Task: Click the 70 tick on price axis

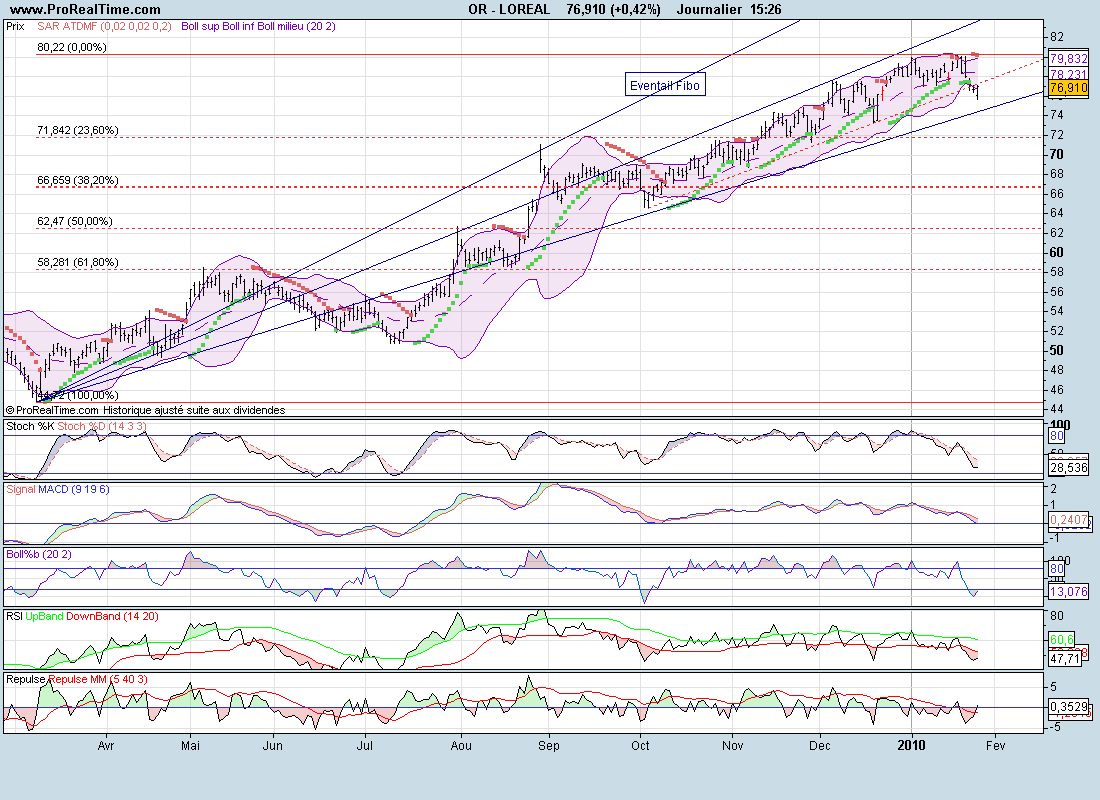Action: [1057, 154]
